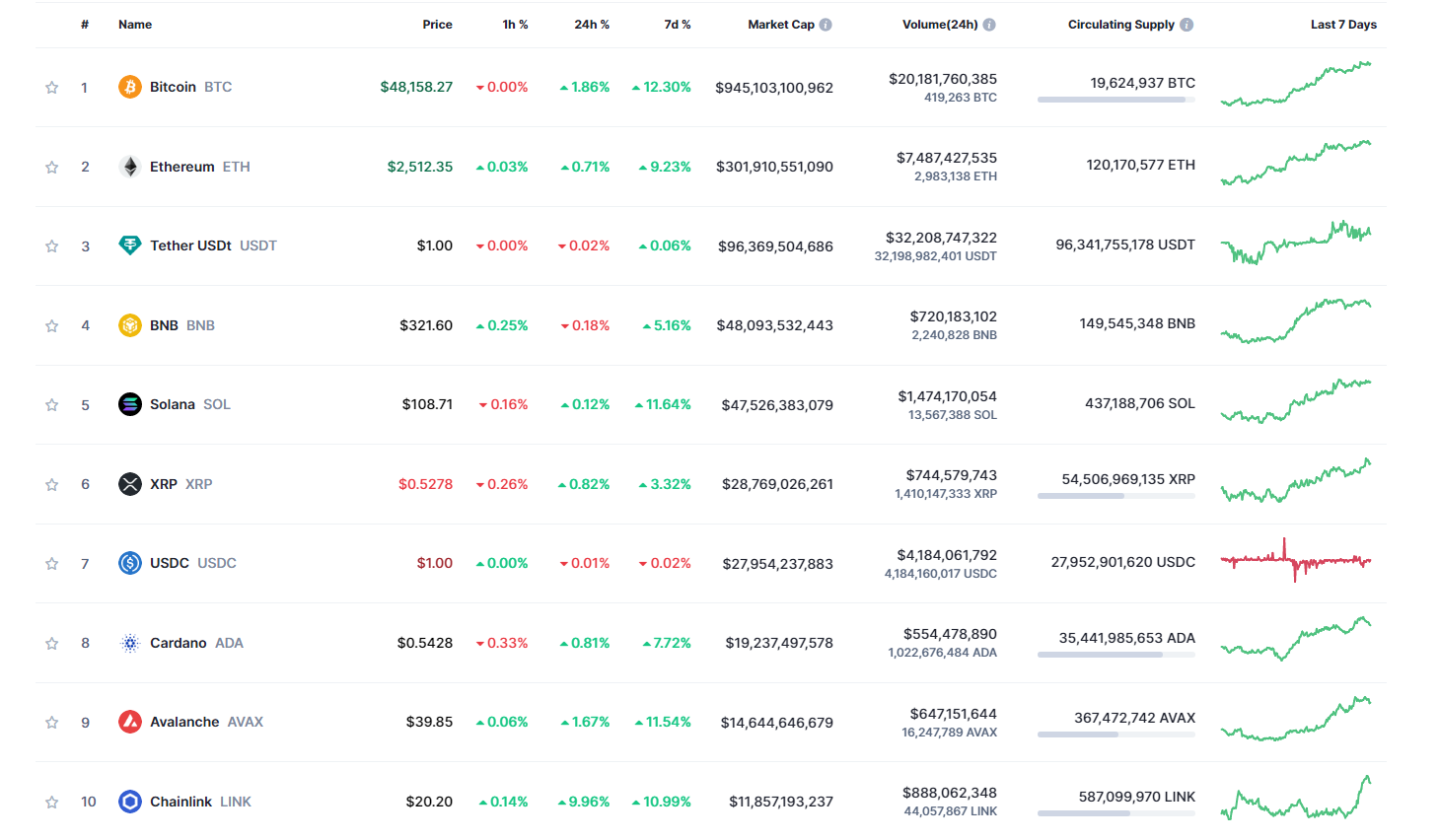
Task: Open Tether USDt 7-day sparkline chart
Action: click(1296, 243)
